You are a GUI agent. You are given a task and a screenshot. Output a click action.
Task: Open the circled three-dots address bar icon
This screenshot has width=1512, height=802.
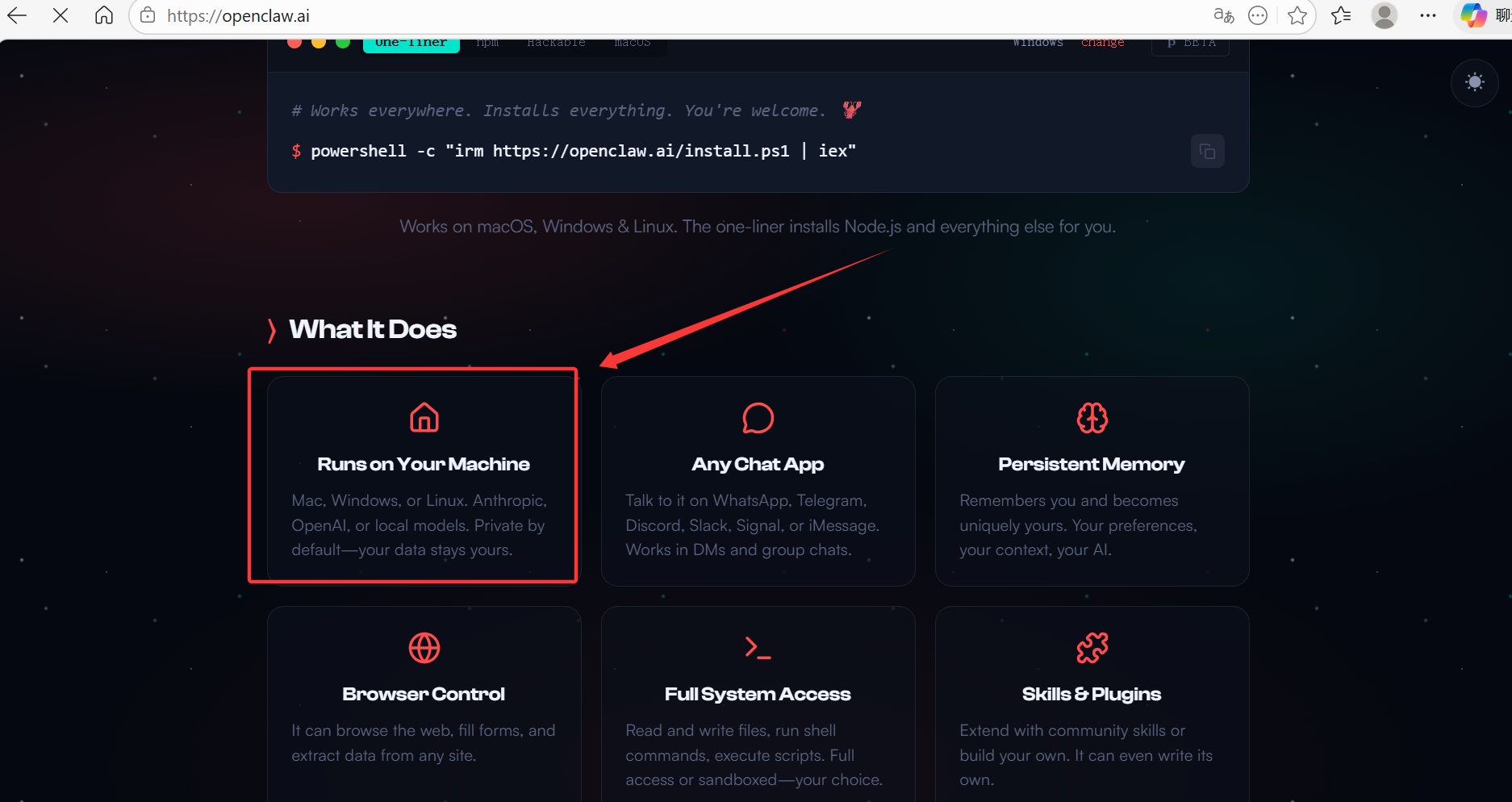[x=1258, y=15]
